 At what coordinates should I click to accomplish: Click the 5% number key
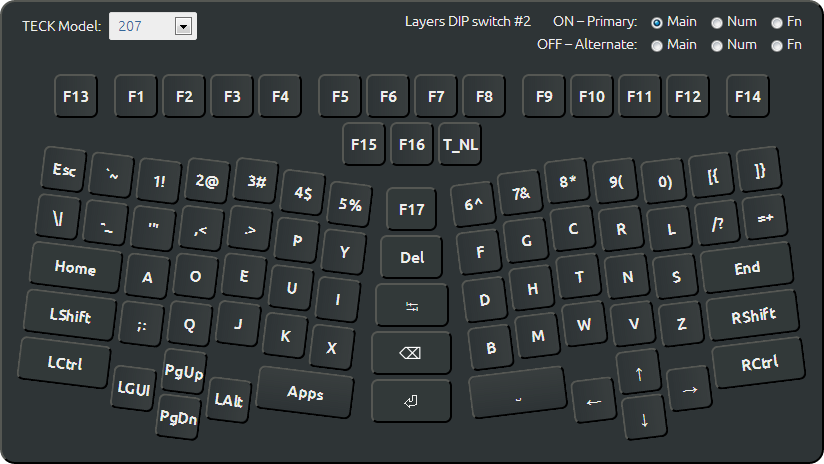[x=350, y=204]
